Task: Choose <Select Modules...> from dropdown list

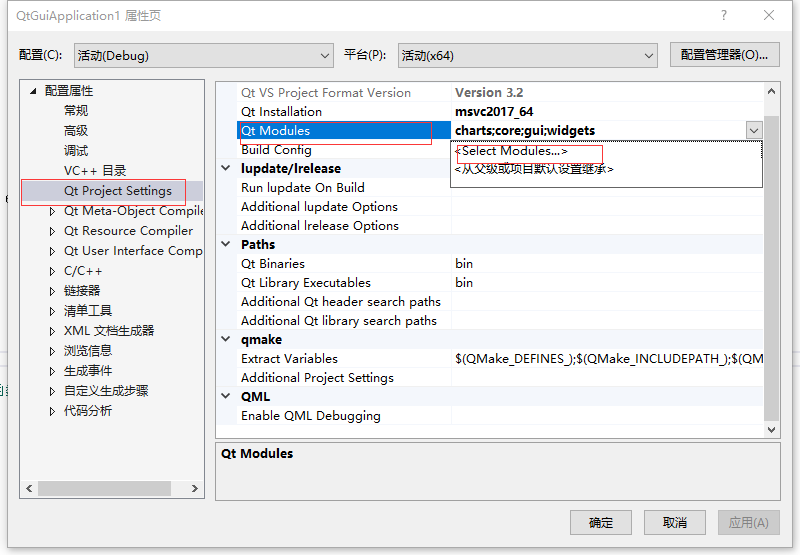Action: (x=511, y=151)
